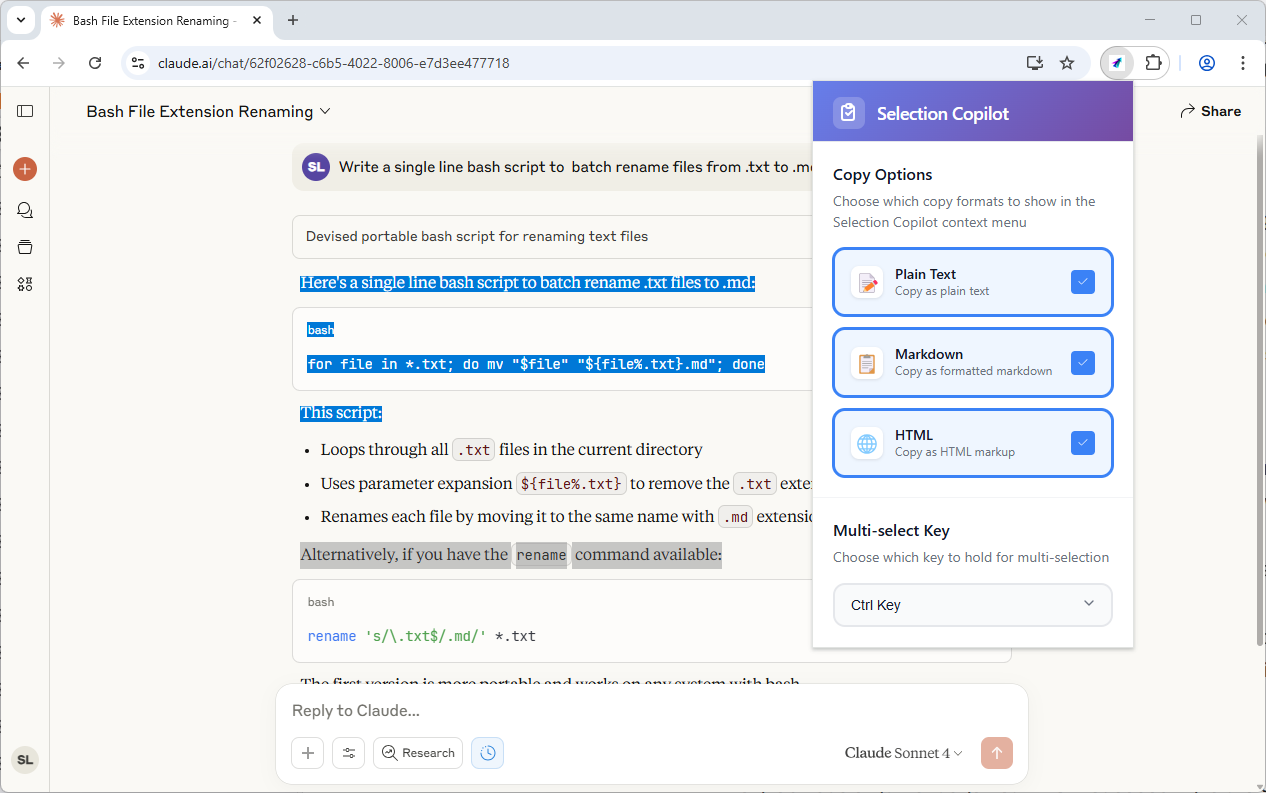This screenshot has width=1266, height=793.
Task: Open the artifacts icon in sidebar
Action: tap(25, 284)
